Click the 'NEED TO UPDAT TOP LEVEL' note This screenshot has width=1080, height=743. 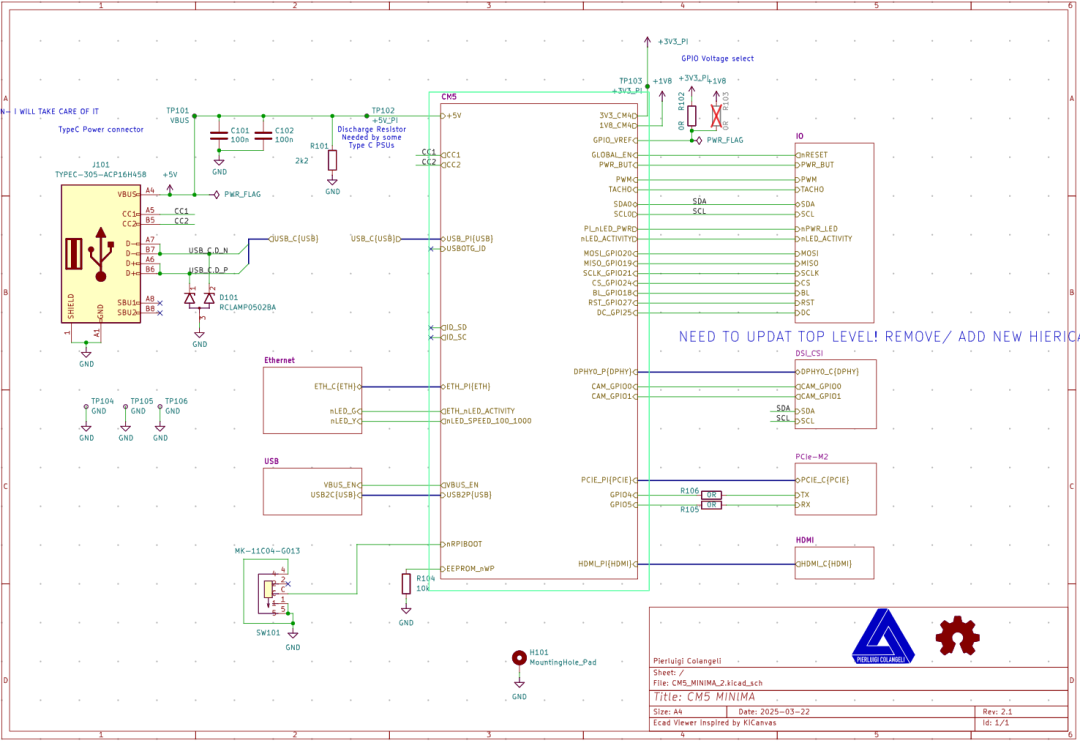879,337
